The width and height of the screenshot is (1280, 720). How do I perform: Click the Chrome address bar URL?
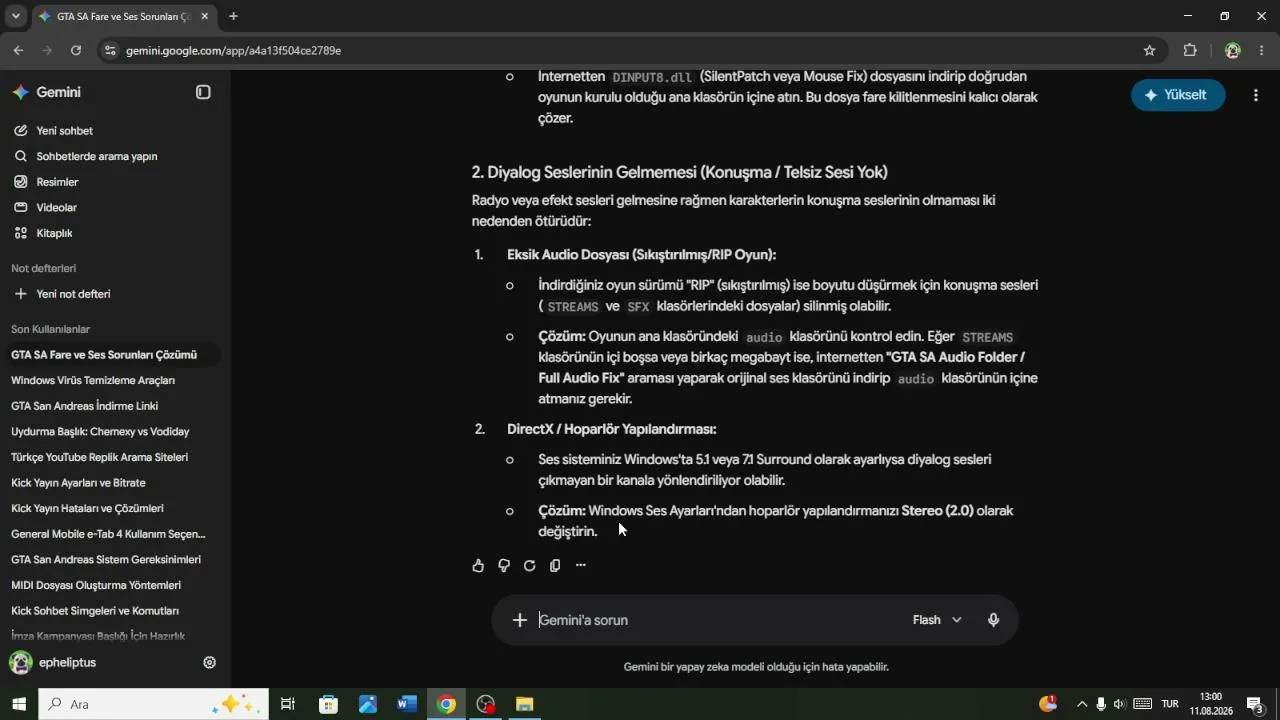(x=234, y=50)
